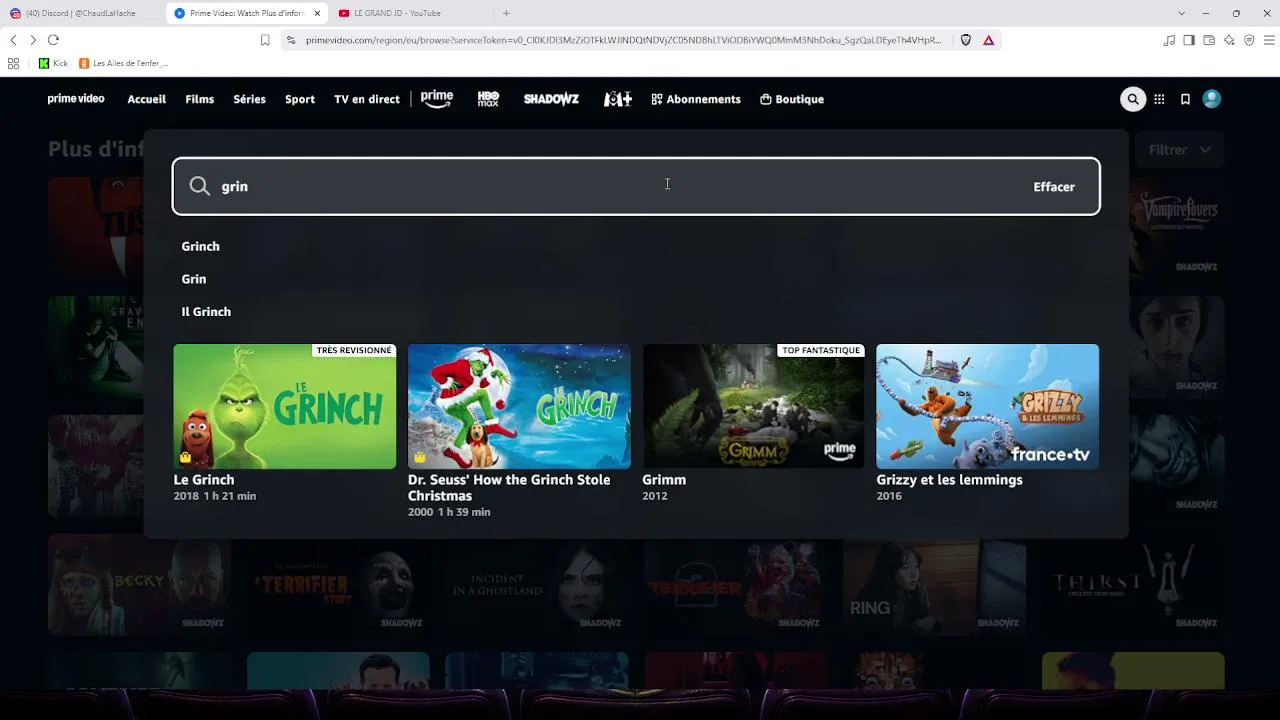This screenshot has height=720, width=1280.
Task: Choose the Grinch search suggestion
Action: point(201,246)
